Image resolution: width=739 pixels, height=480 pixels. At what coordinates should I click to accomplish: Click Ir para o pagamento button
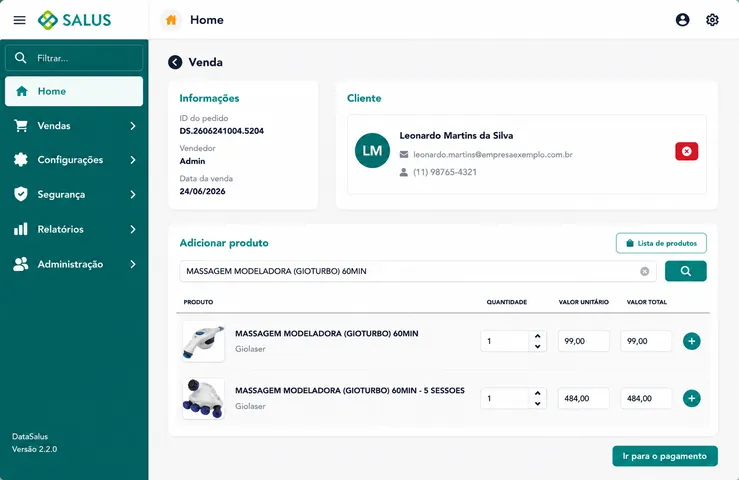pos(665,456)
